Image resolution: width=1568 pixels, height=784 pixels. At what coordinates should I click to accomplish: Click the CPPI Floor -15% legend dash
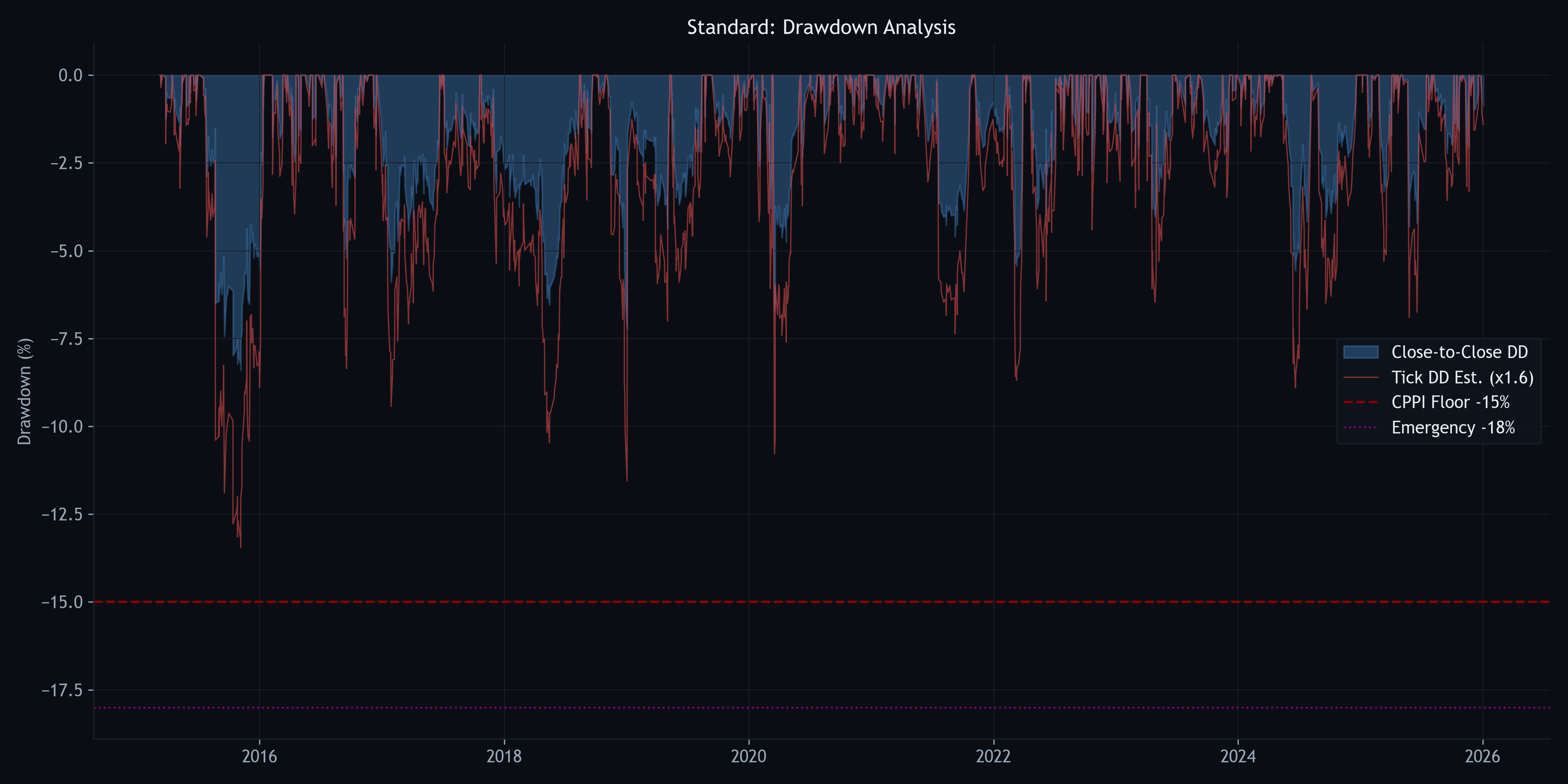pyautogui.click(x=1360, y=402)
